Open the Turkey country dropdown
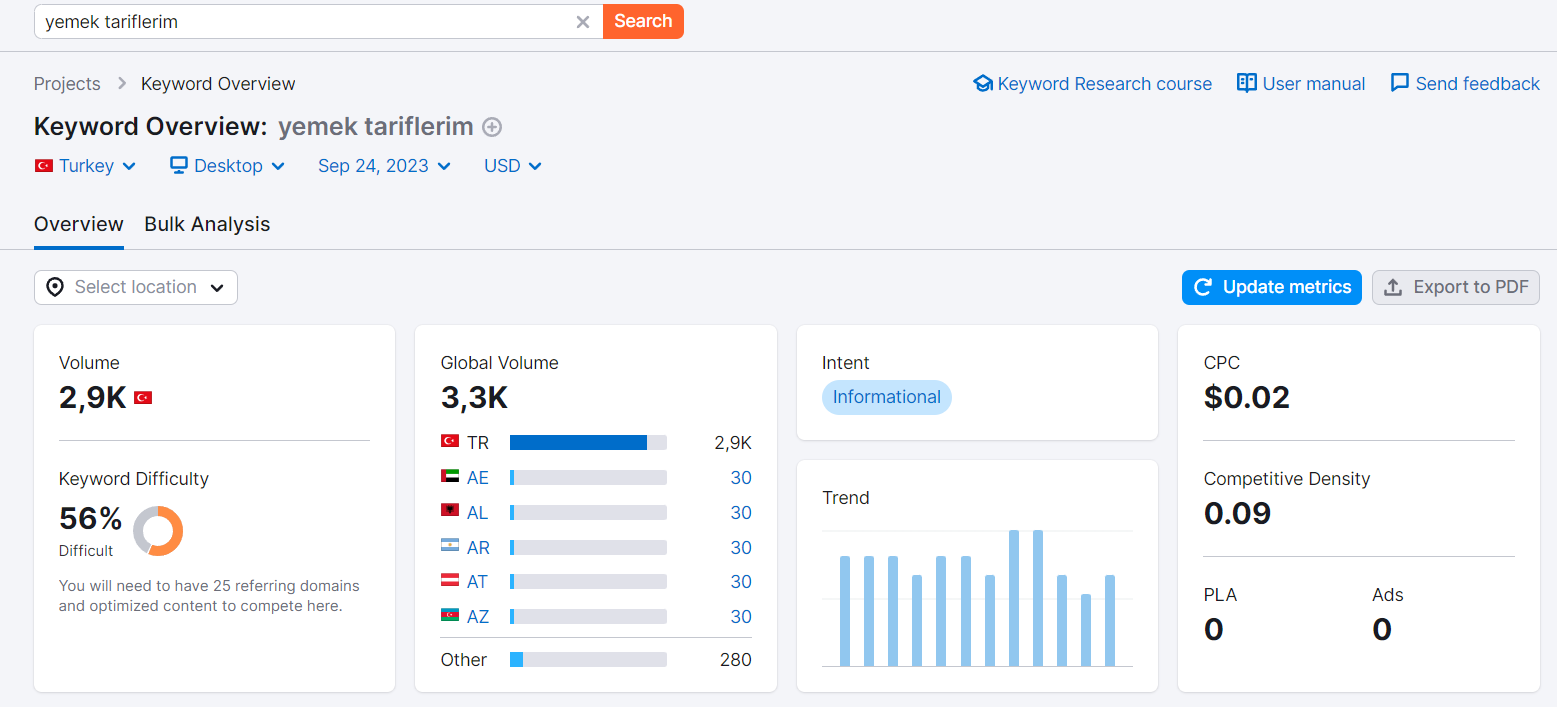Viewport: 1557px width, 707px height. click(x=86, y=166)
